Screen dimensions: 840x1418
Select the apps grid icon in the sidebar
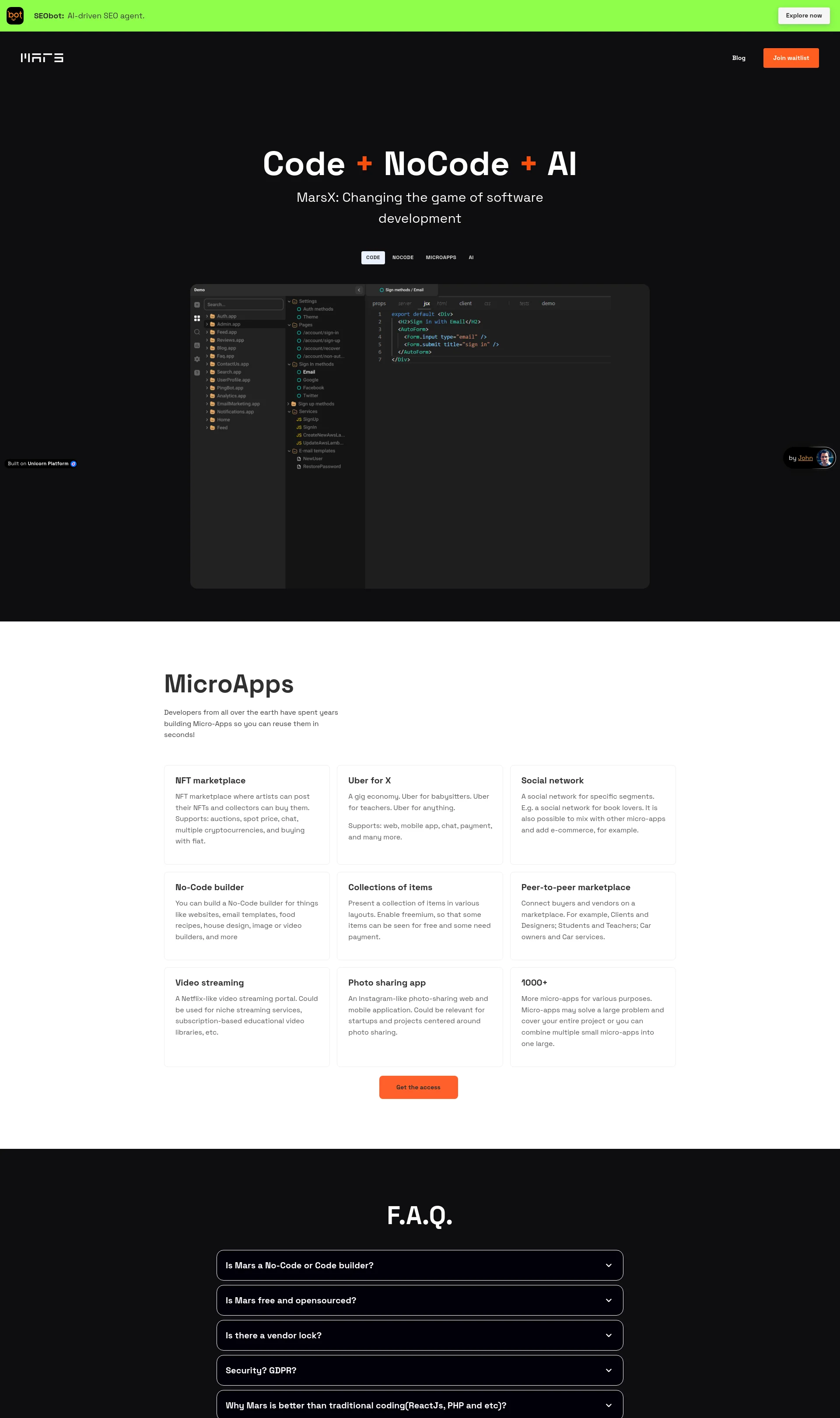tap(197, 318)
